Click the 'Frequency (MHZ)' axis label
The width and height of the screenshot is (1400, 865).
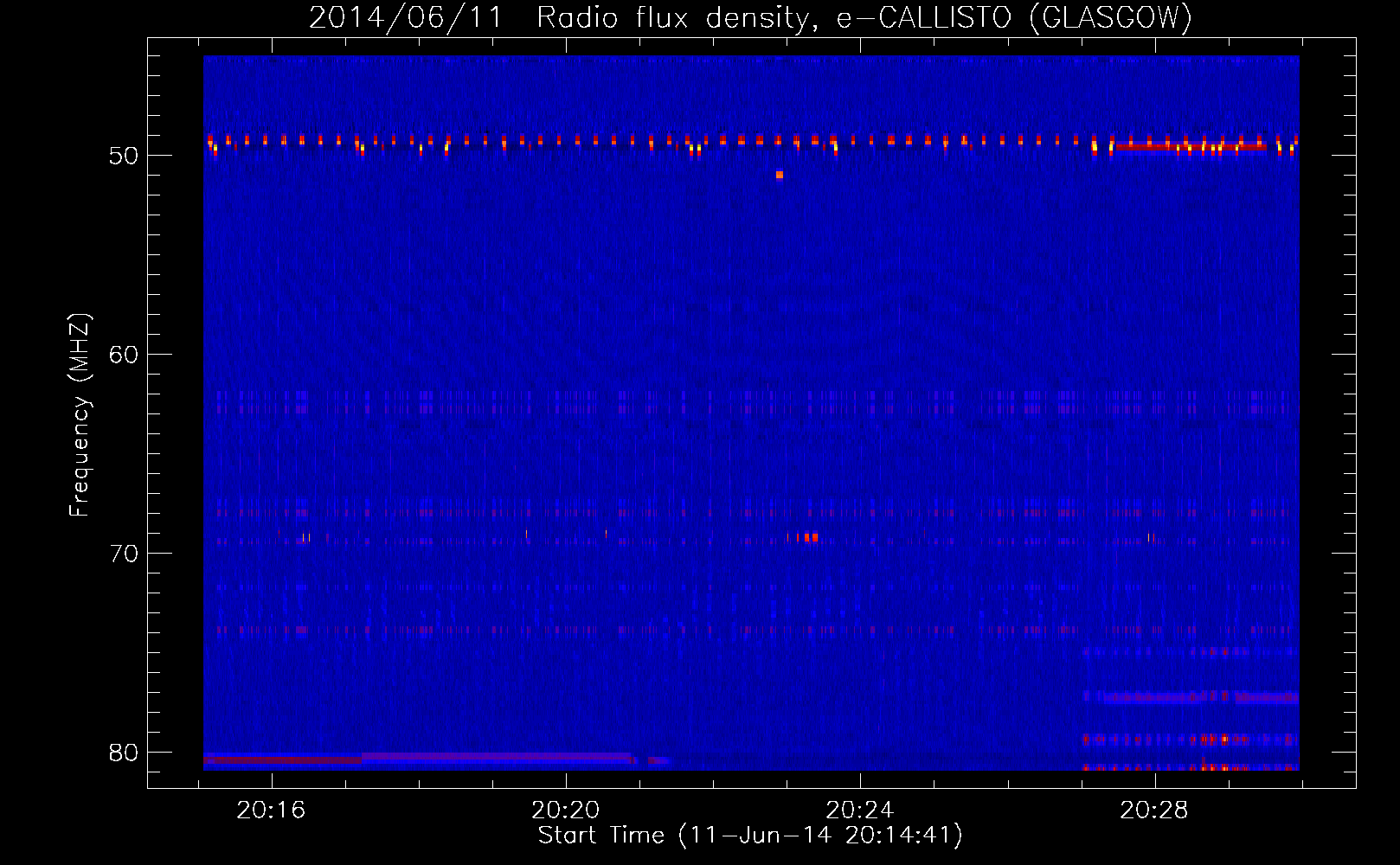click(x=80, y=415)
